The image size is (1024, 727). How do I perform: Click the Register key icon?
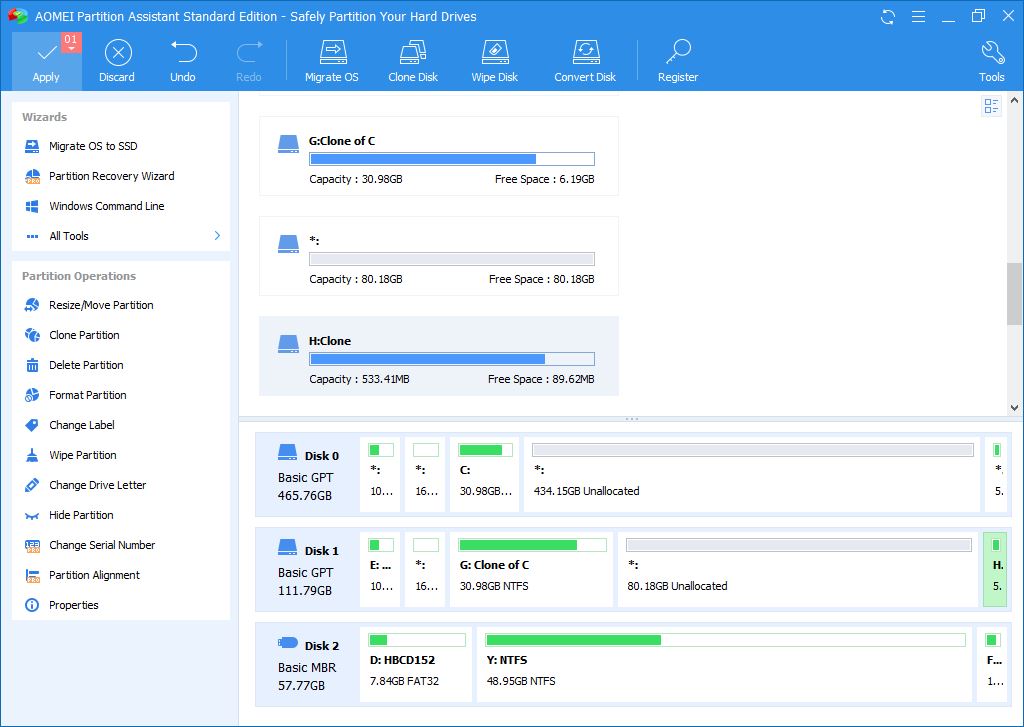[678, 53]
